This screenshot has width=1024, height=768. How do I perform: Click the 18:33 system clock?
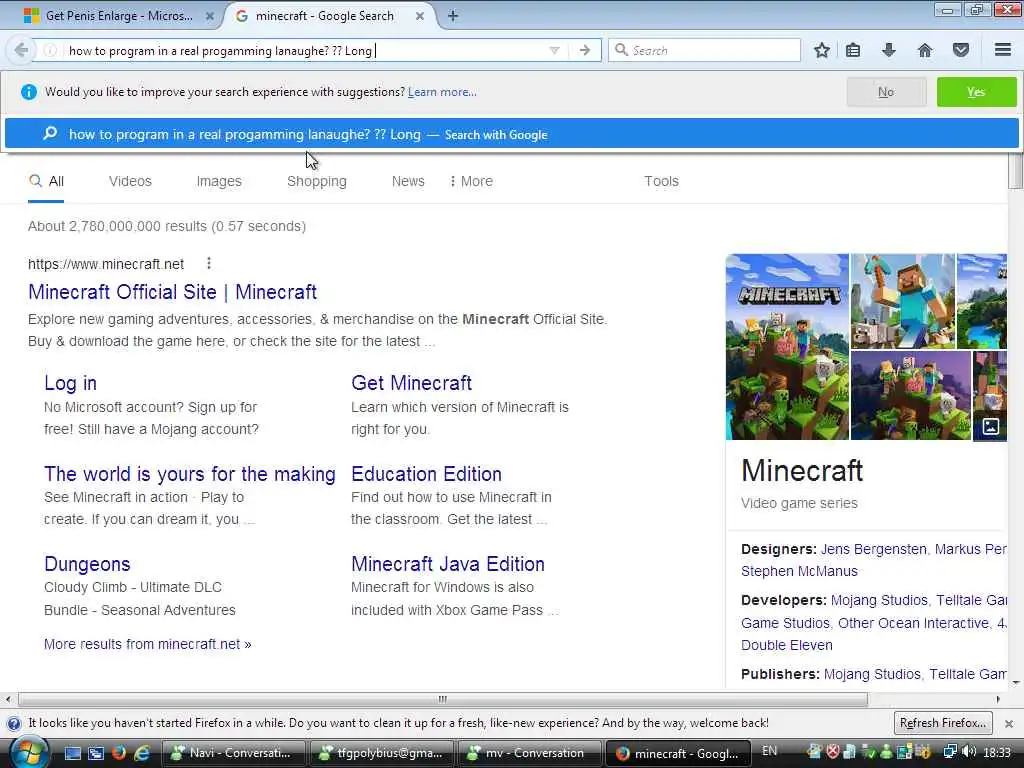[x=997, y=752]
